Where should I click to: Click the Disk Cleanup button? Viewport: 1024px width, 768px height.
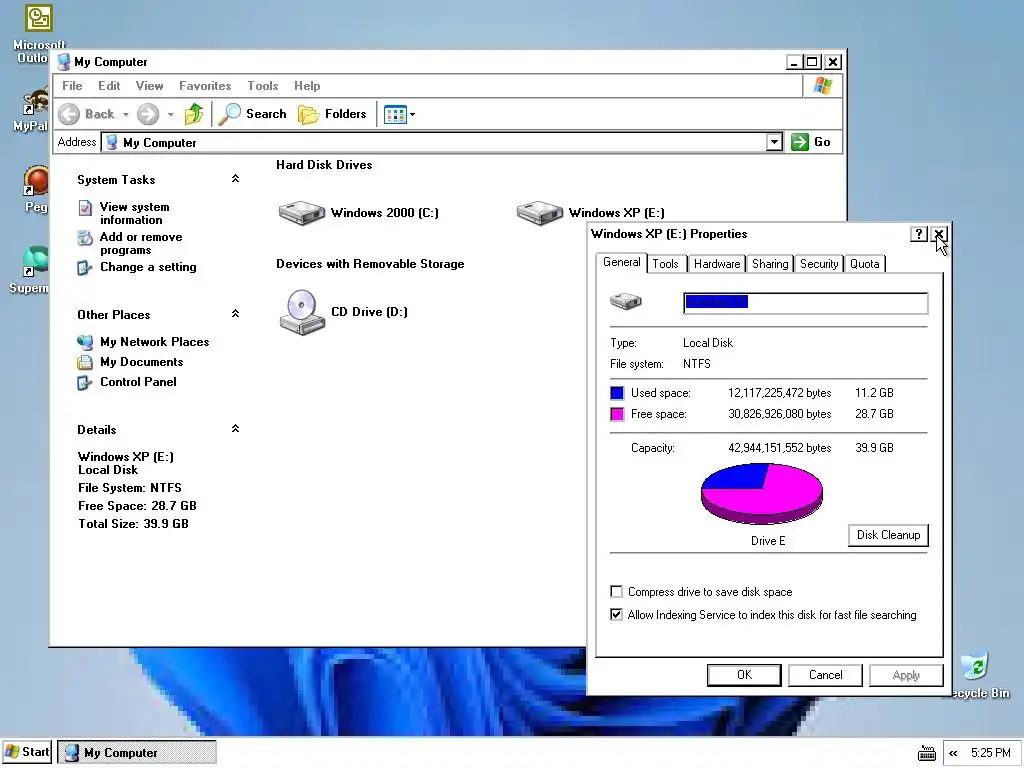click(888, 535)
